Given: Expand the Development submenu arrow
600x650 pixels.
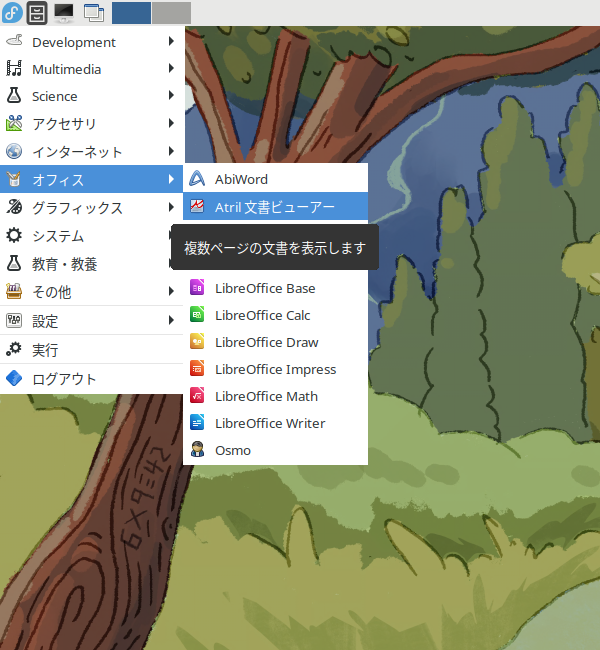Looking at the screenshot, I should tap(171, 41).
